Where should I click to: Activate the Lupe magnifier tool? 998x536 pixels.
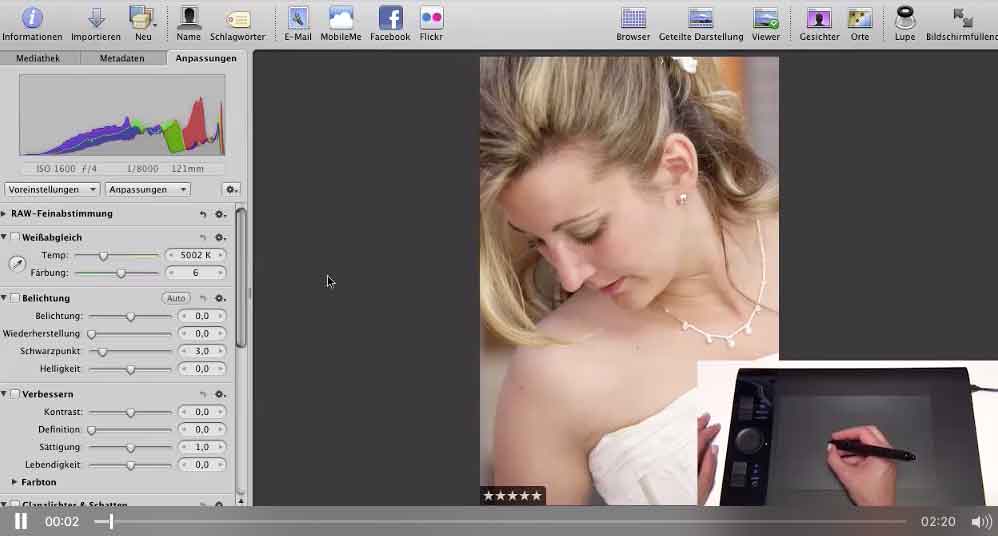coord(905,18)
